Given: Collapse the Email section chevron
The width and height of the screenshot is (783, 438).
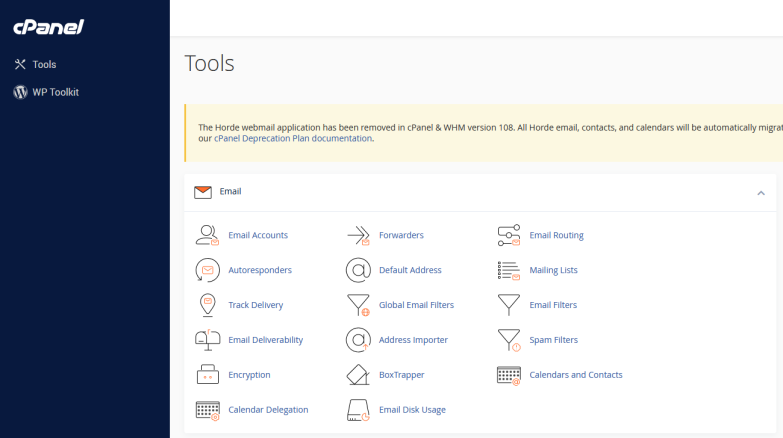Looking at the screenshot, I should [x=760, y=192].
